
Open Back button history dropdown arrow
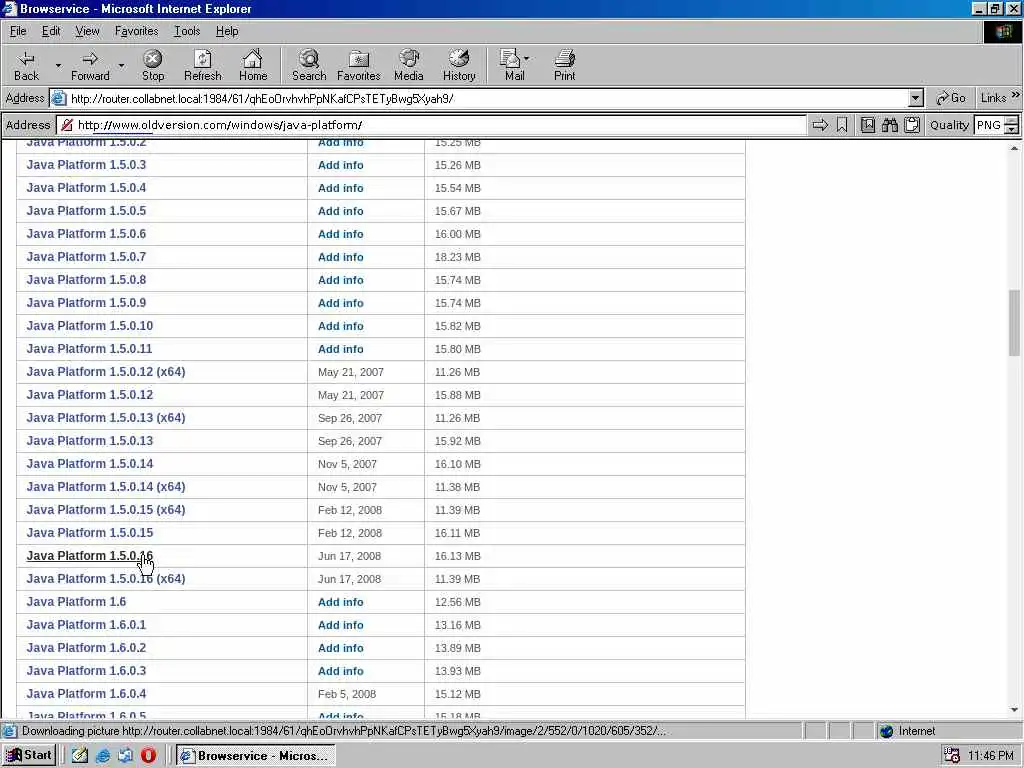coord(58,65)
